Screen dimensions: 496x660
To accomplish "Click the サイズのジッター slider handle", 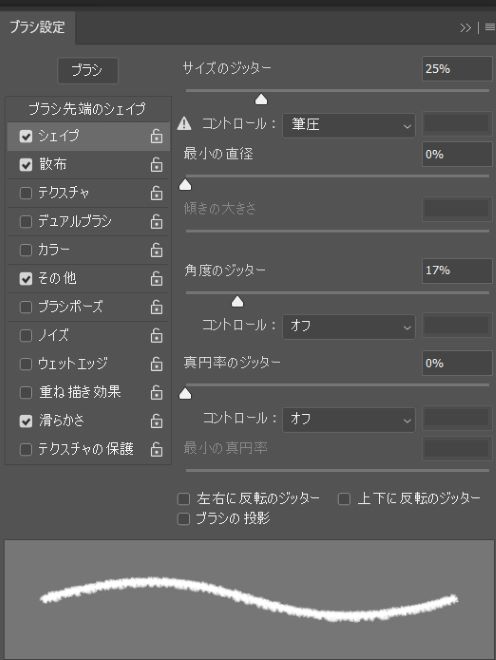I will pos(261,99).
